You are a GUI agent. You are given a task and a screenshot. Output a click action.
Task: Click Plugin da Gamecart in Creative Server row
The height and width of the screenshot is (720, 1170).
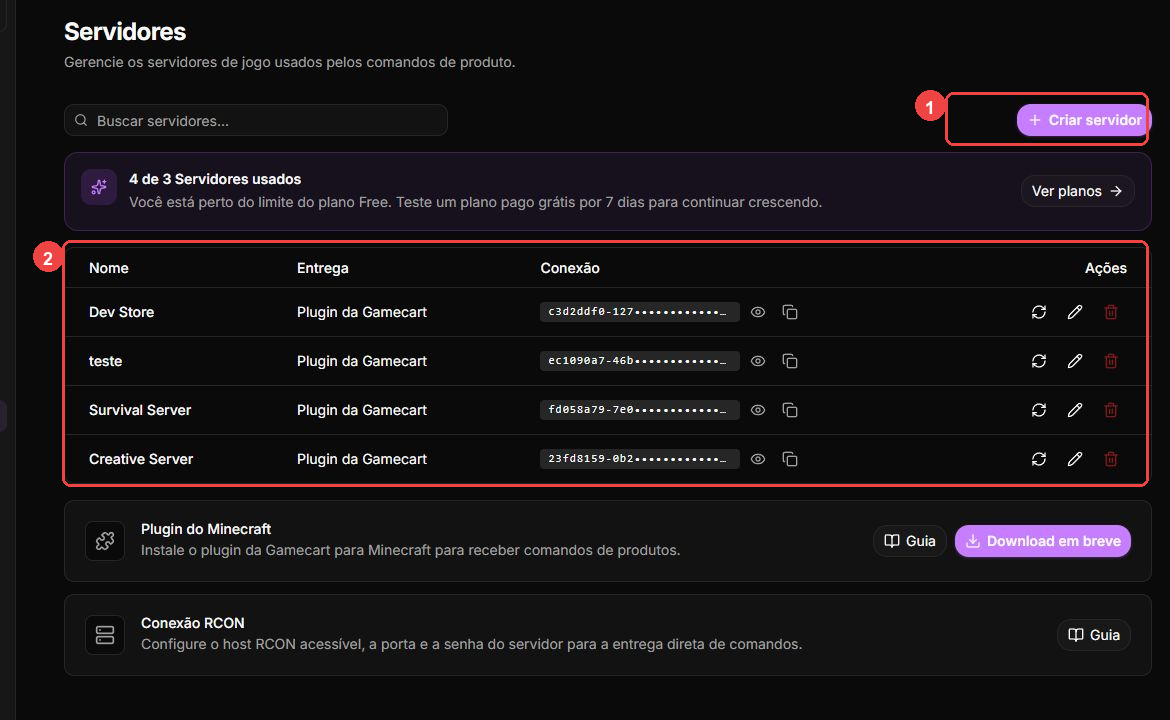point(362,460)
